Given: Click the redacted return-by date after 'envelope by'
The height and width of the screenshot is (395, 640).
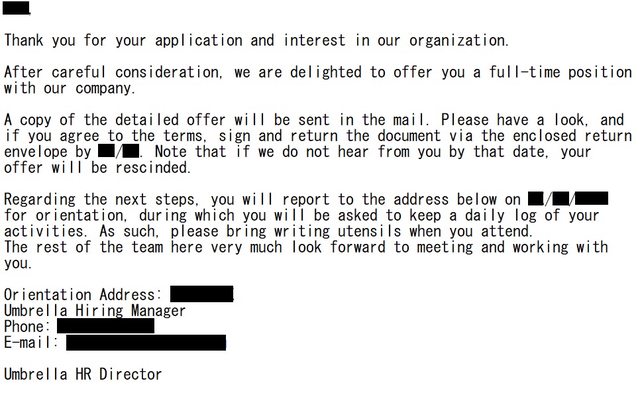Looking at the screenshot, I should [x=119, y=151].
